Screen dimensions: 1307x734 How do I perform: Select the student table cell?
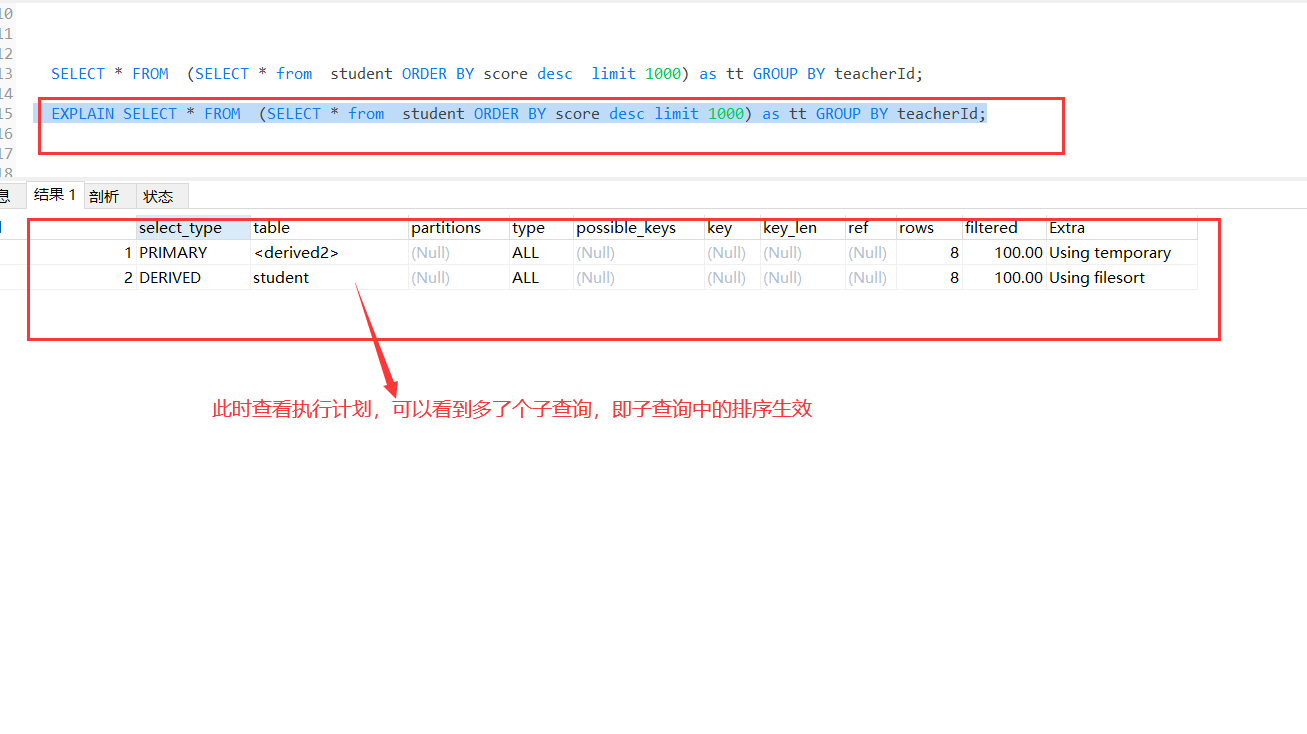point(329,278)
